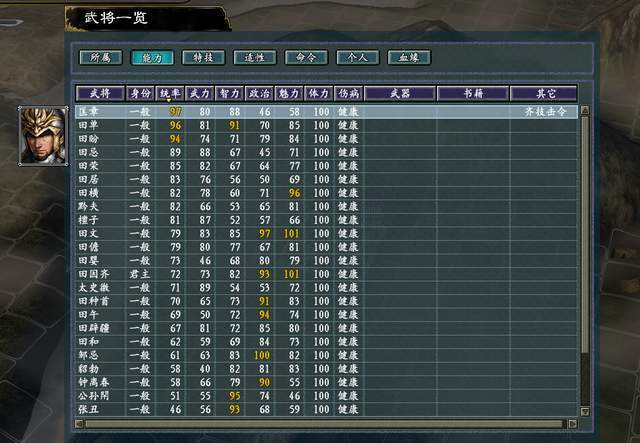The height and width of the screenshot is (443, 640).
Task: Select officer row 田单
Action: click(x=327, y=125)
